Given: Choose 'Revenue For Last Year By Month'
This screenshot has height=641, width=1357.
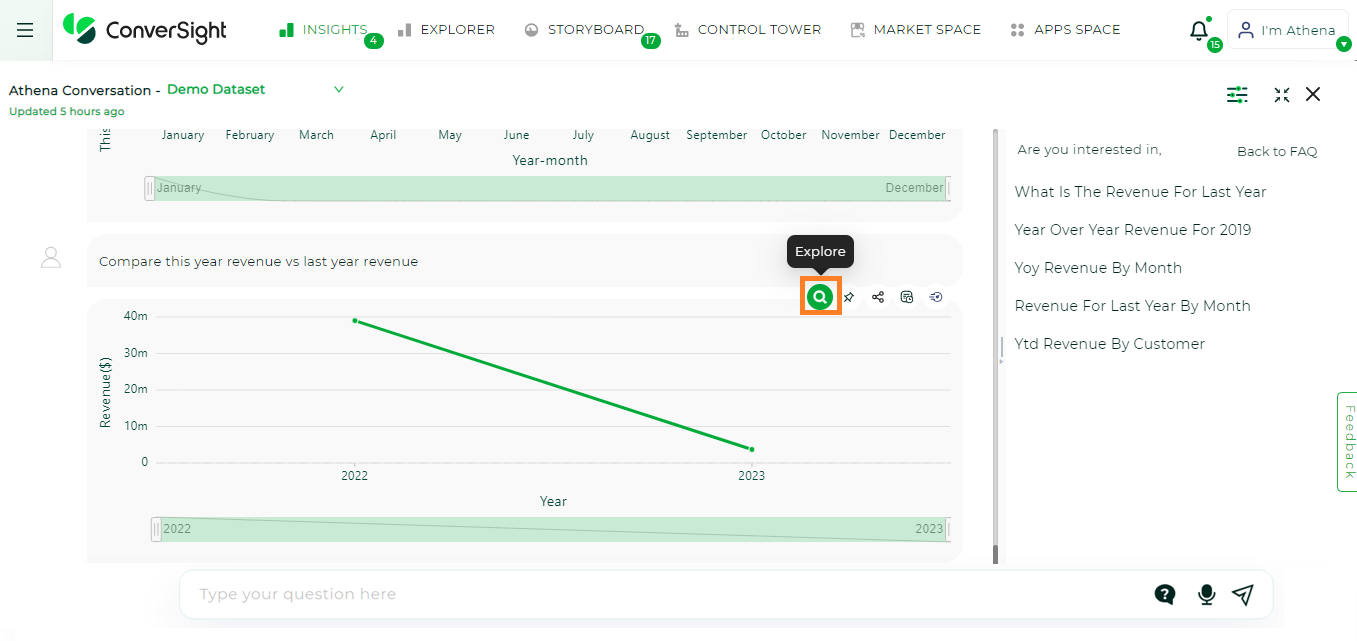Looking at the screenshot, I should pyautogui.click(x=1132, y=306).
